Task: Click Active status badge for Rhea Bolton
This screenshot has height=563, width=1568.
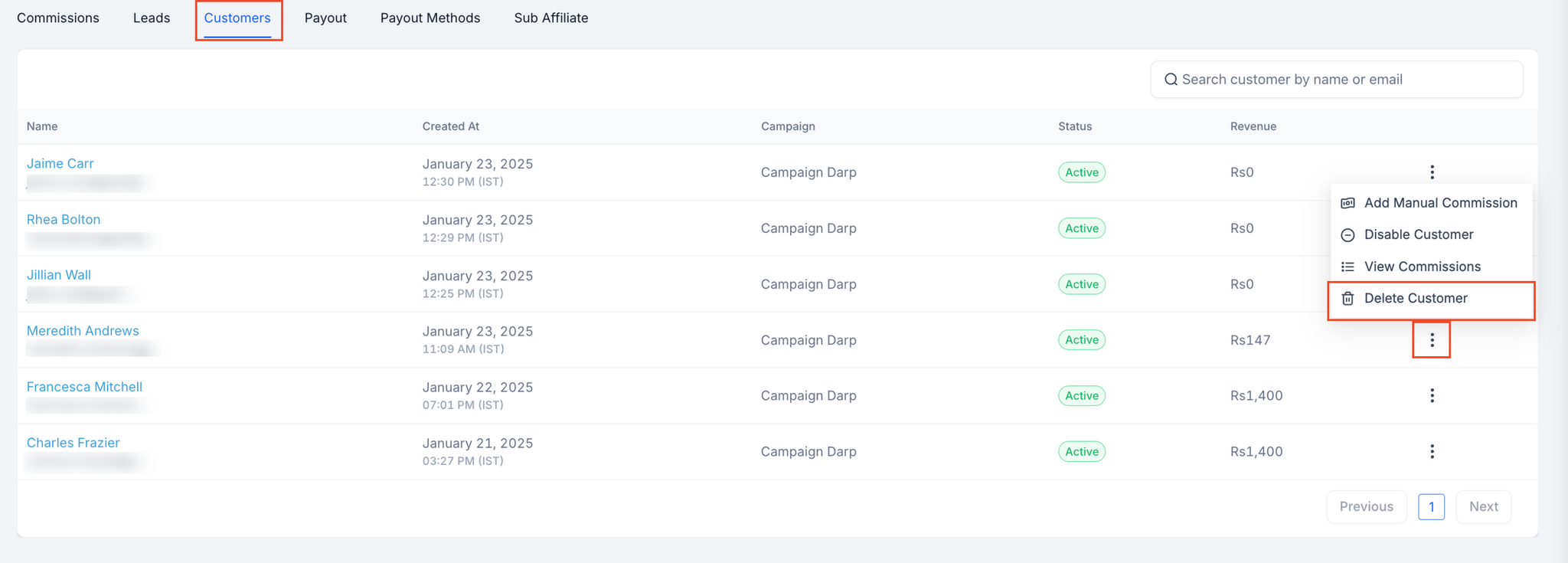Action: [1082, 228]
